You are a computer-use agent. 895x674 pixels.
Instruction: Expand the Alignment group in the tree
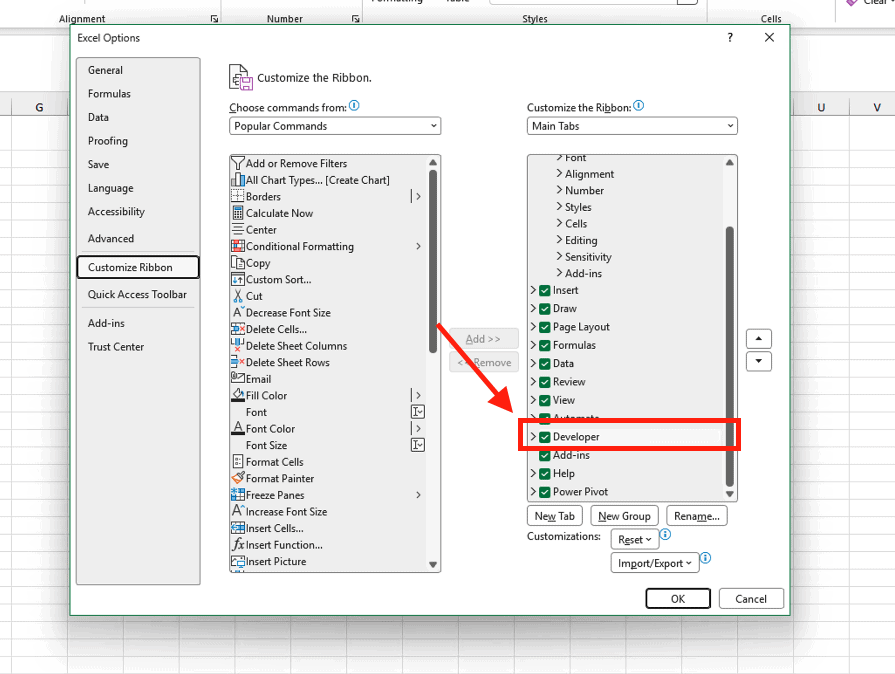pos(559,173)
